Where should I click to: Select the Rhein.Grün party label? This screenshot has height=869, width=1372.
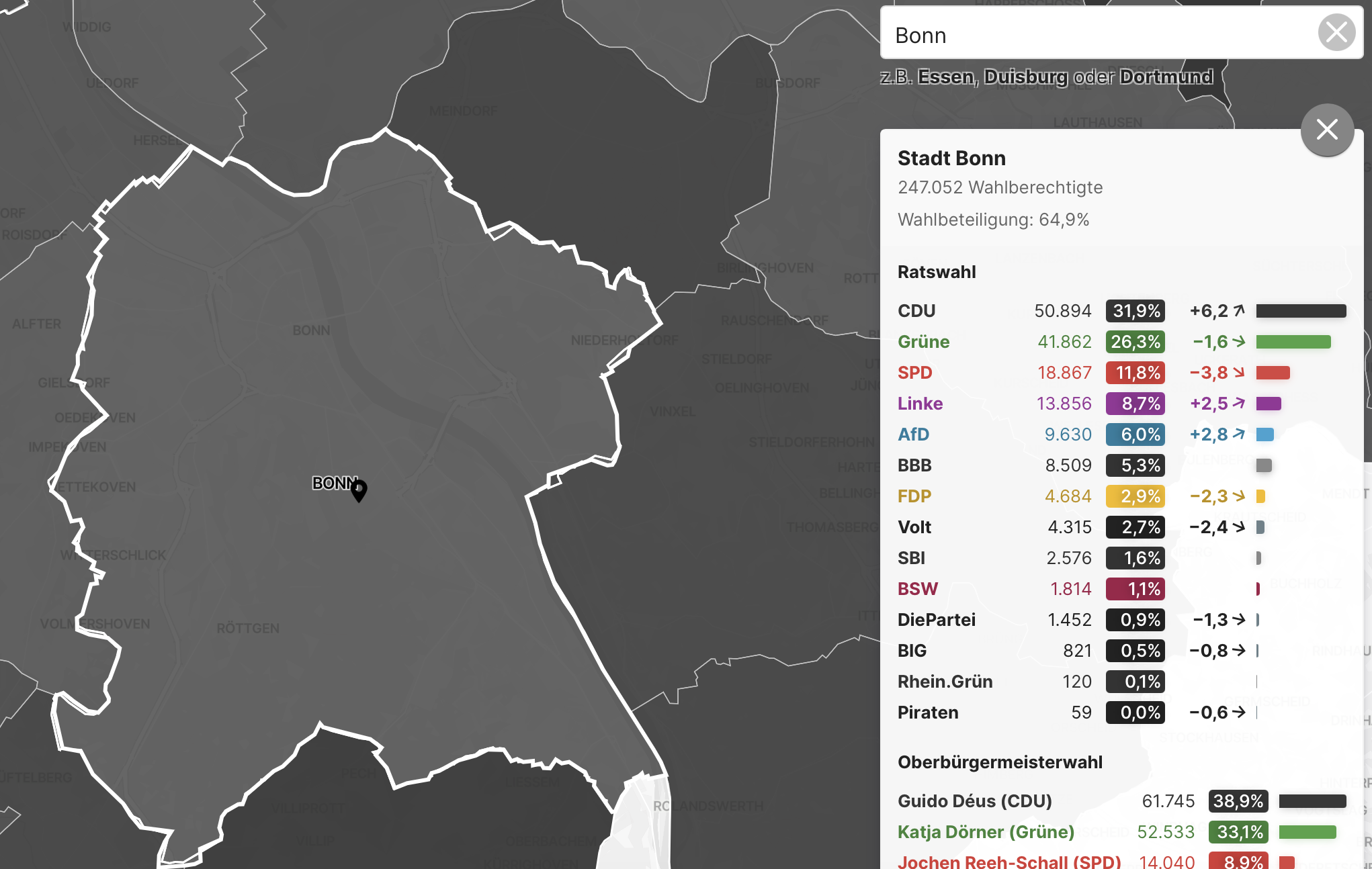pos(945,682)
